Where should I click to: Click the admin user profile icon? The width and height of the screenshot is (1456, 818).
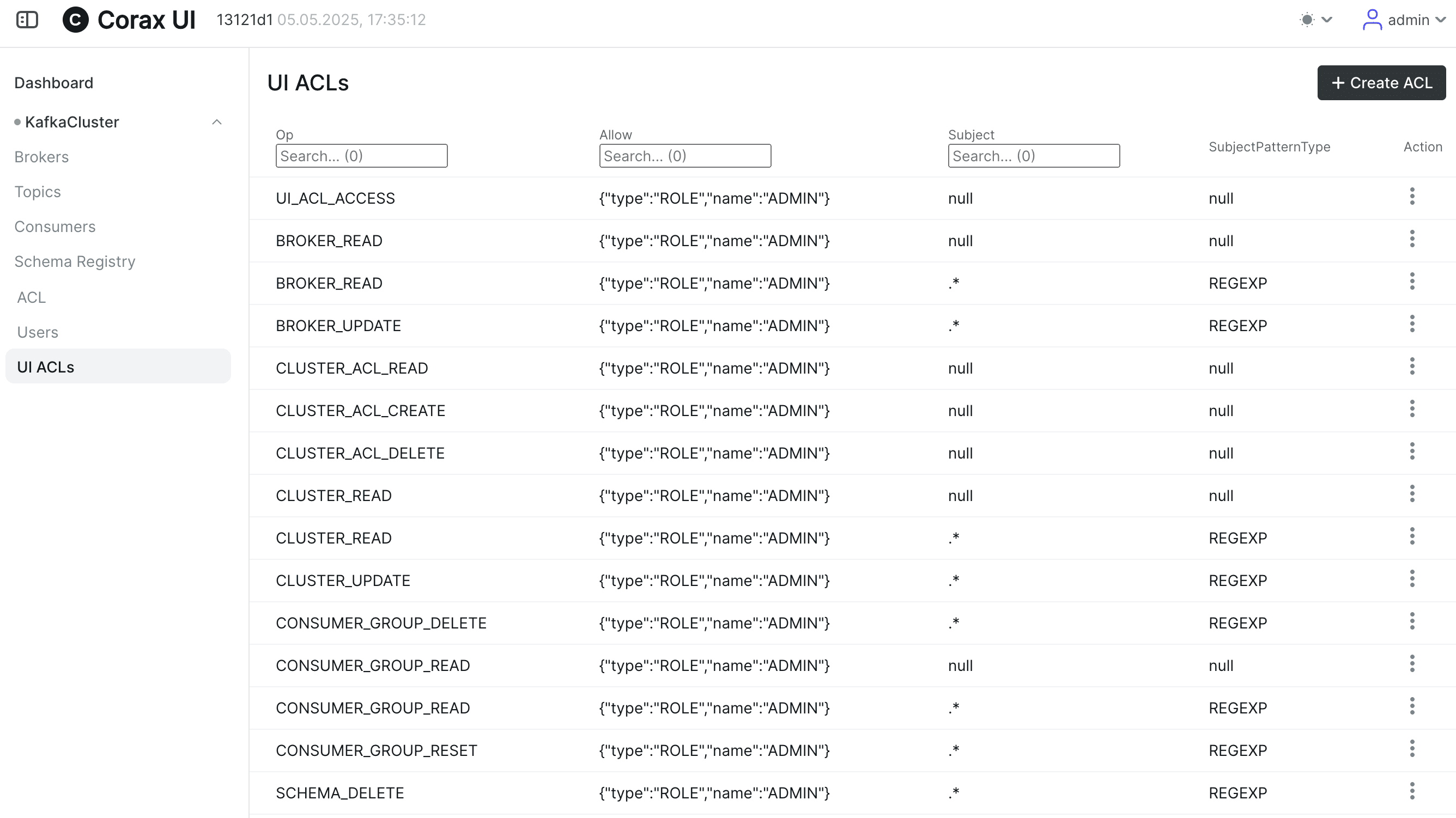click(1371, 20)
